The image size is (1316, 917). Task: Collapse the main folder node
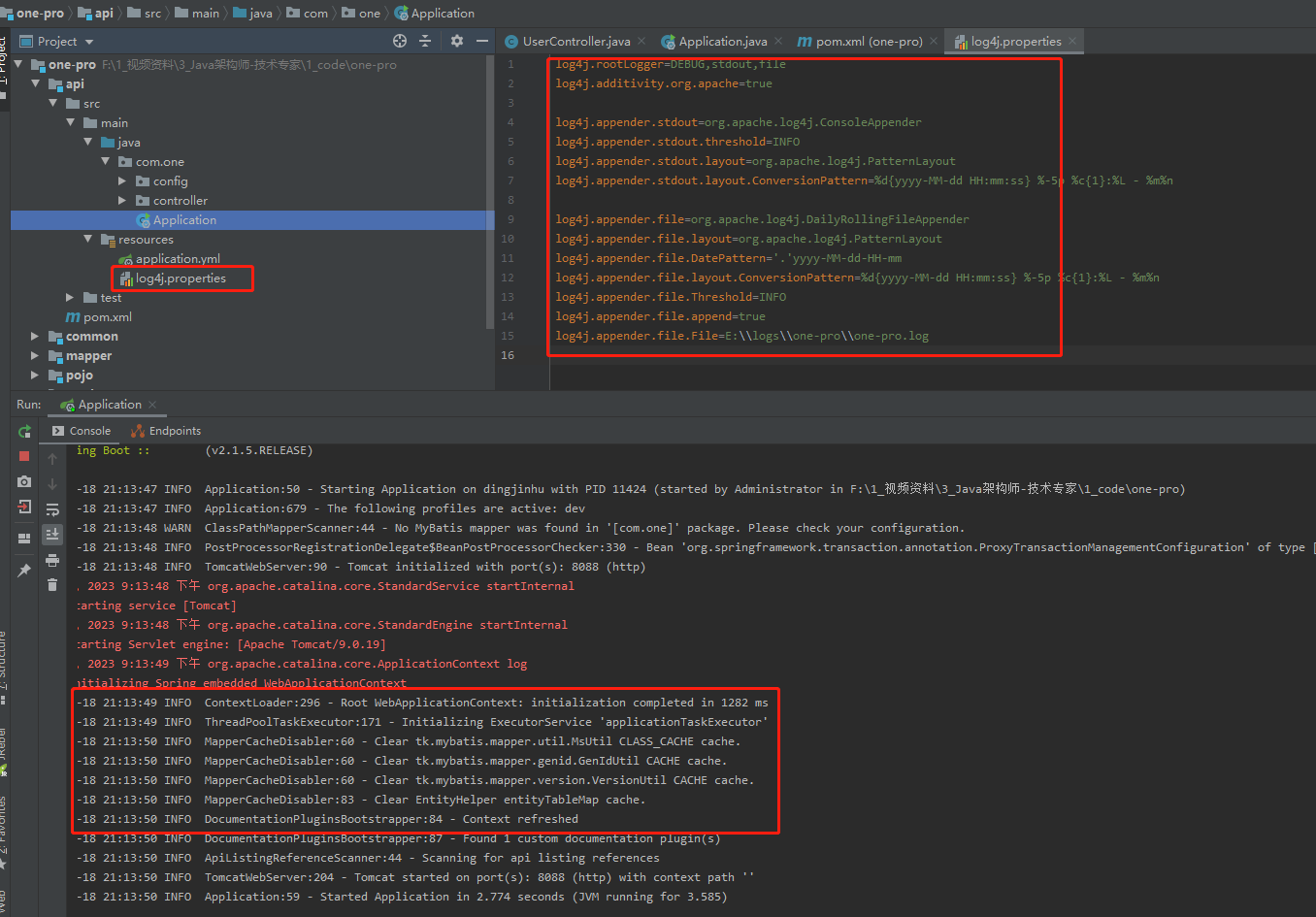click(71, 122)
